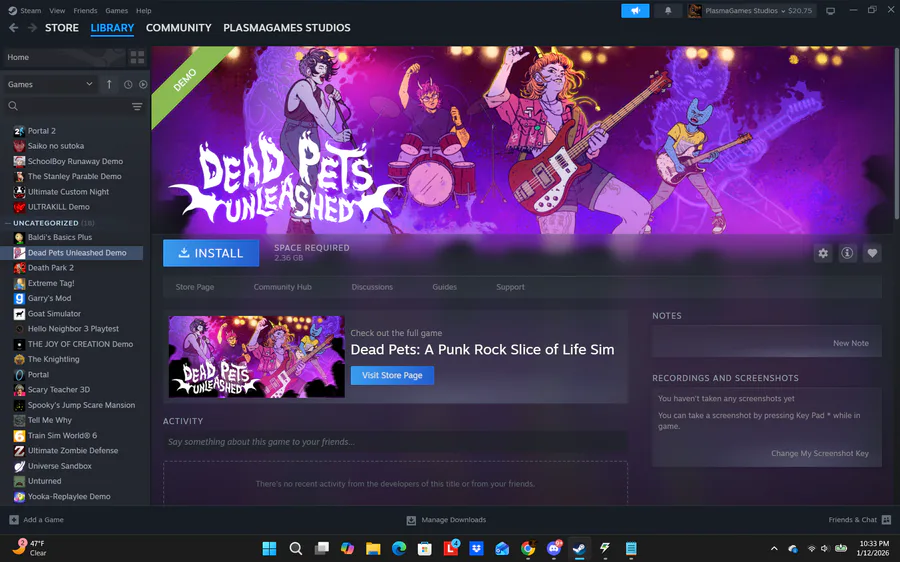Open the Help menu
Image resolution: width=900 pixels, height=562 pixels.
143,10
